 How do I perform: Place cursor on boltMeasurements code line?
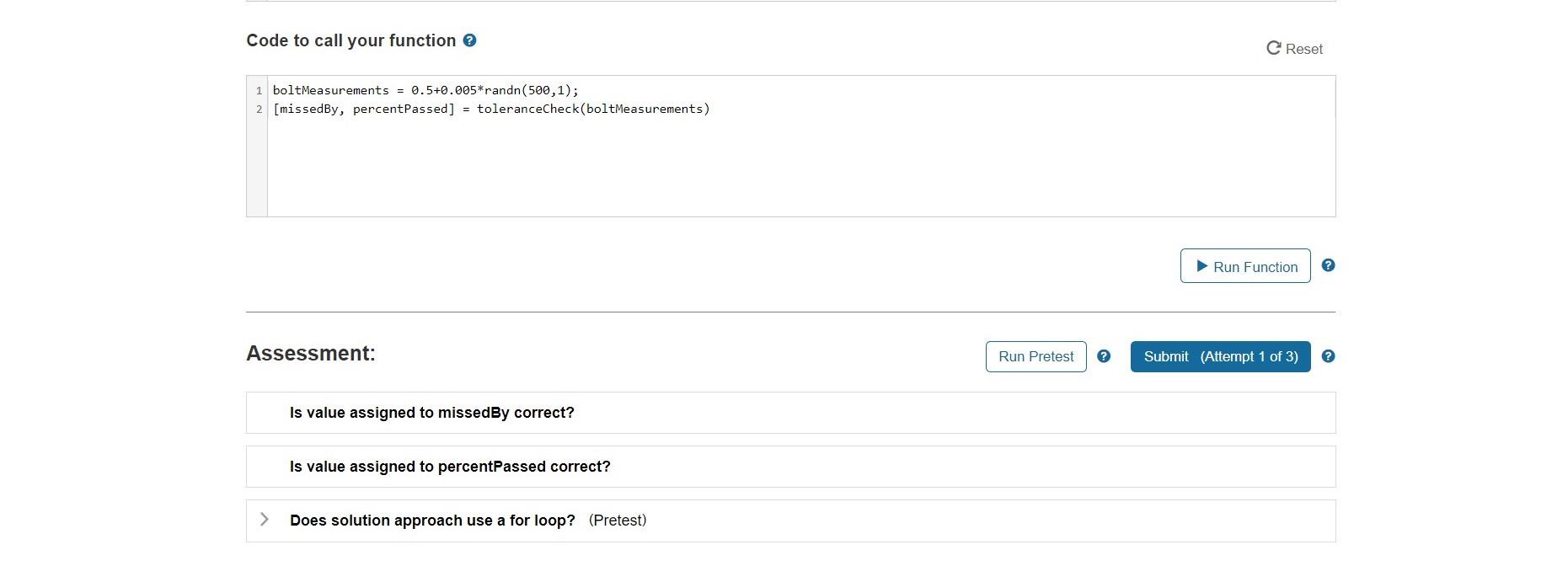(425, 90)
